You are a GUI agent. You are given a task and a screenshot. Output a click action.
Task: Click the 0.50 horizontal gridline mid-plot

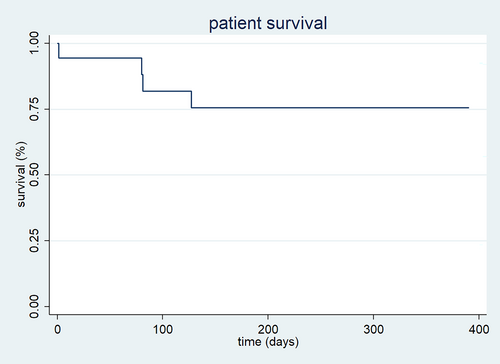pyautogui.click(x=268, y=175)
